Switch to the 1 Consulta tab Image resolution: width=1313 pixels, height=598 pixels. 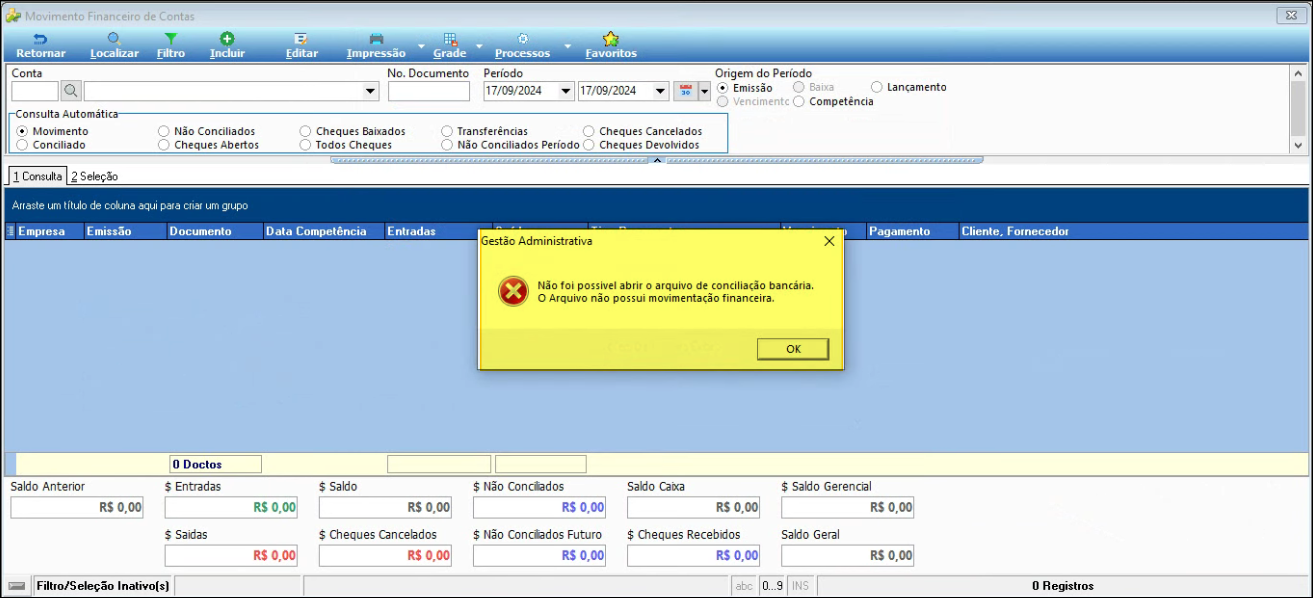(x=37, y=176)
